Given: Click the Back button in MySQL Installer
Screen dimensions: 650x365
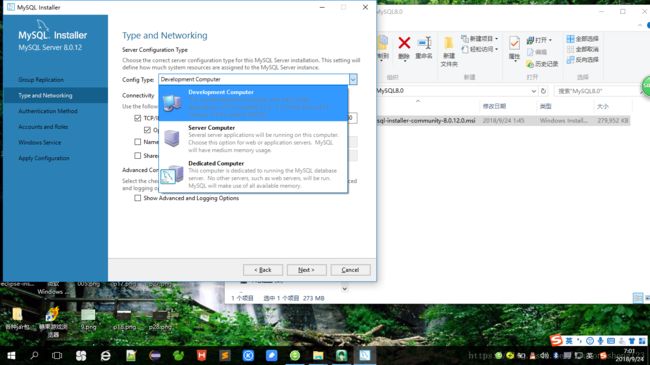Looking at the screenshot, I should (x=263, y=270).
